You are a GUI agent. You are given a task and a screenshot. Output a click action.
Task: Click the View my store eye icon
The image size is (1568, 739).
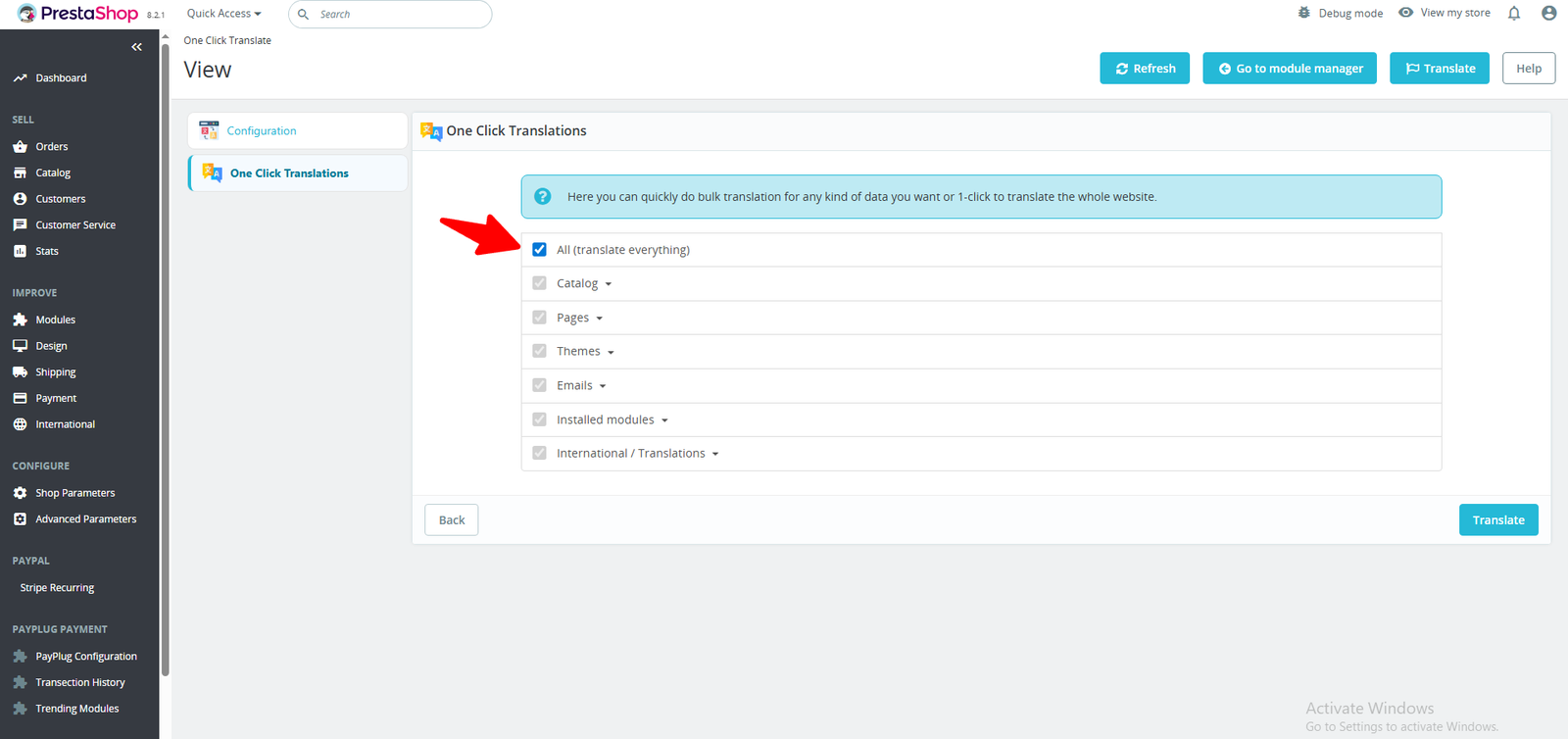(1405, 13)
